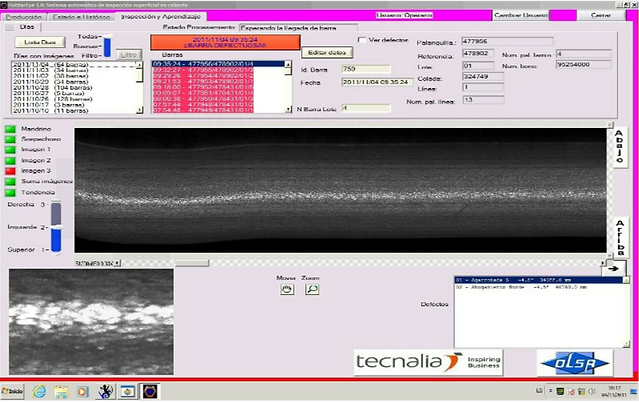Adjust the Todas/Buenas/Filtro blue slider
This screenshot has width=639, height=402.
107,46
